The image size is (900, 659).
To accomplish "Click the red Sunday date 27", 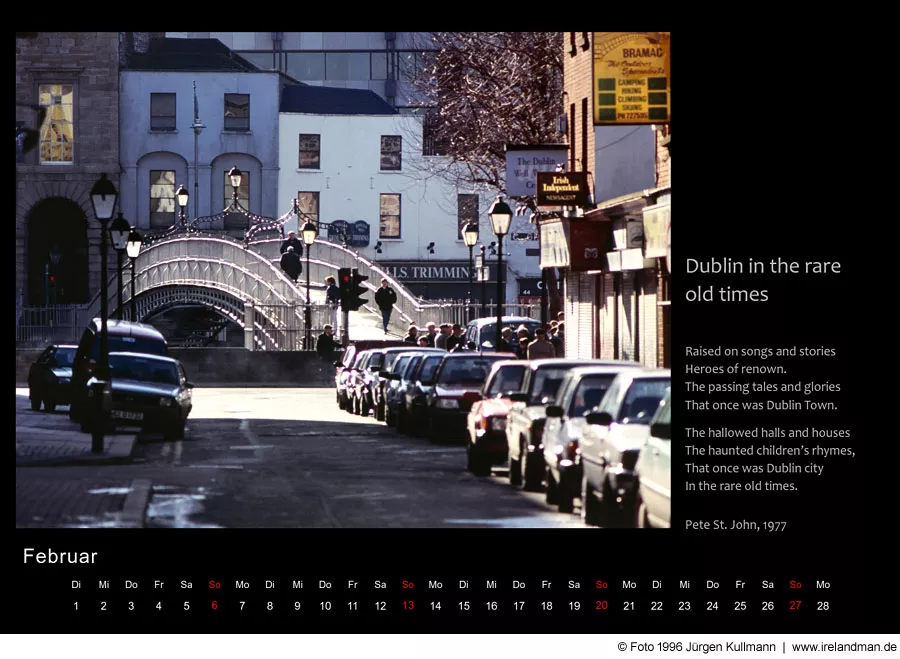I will pyautogui.click(x=795, y=606).
